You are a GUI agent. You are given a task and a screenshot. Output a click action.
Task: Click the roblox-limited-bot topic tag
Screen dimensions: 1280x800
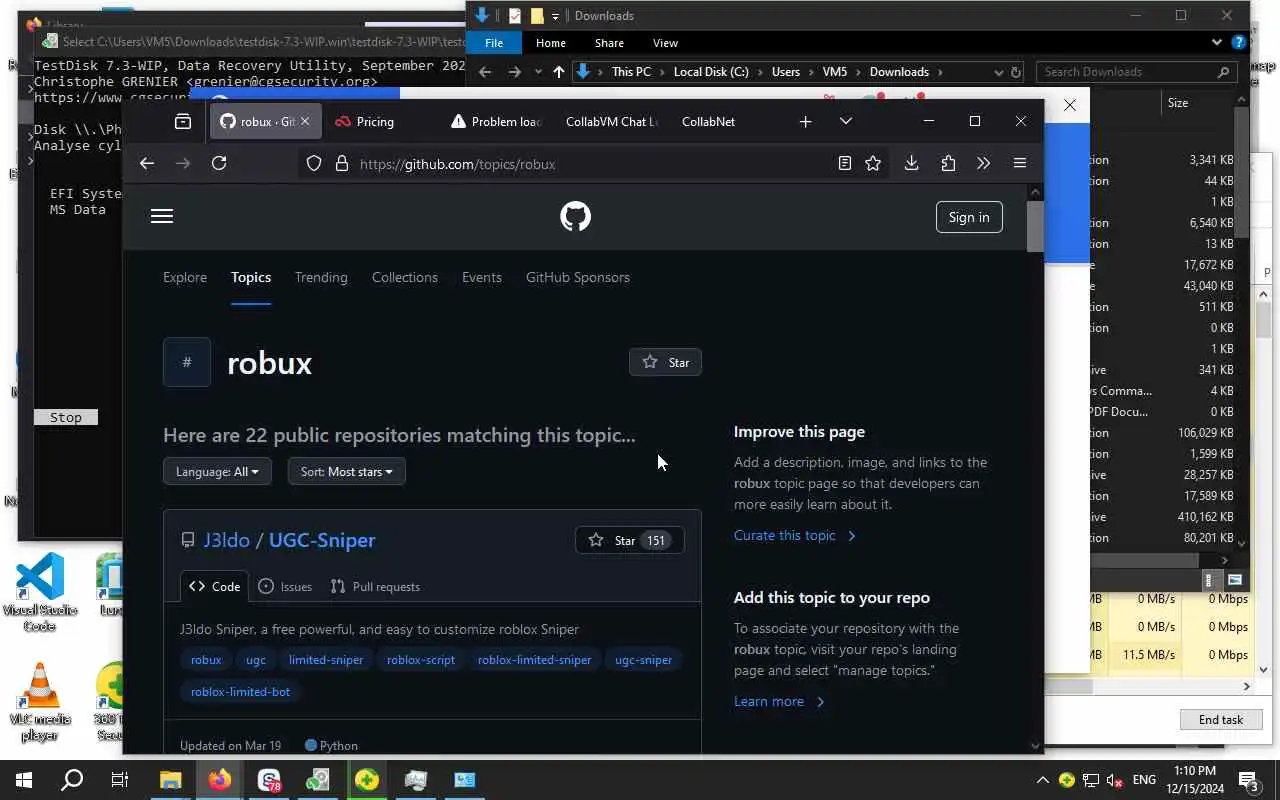[240, 691]
